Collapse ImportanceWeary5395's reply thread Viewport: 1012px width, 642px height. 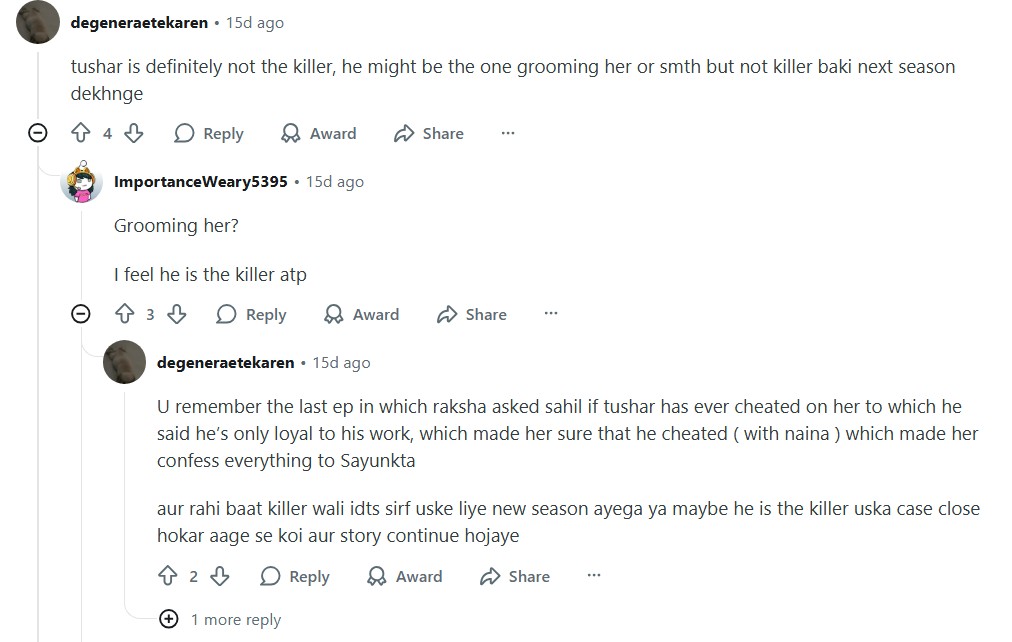click(81, 314)
